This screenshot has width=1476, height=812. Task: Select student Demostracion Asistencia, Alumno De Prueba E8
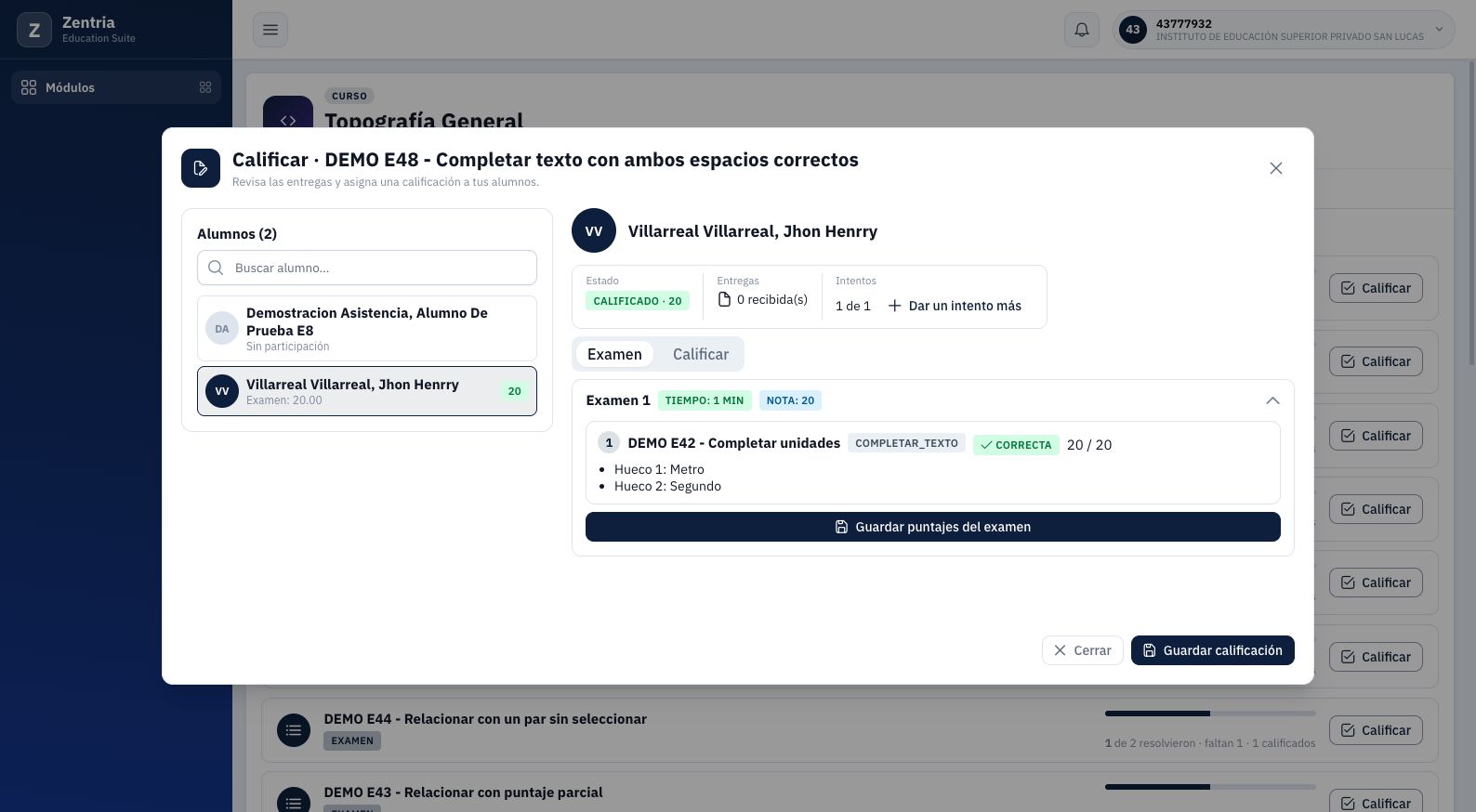click(367, 328)
